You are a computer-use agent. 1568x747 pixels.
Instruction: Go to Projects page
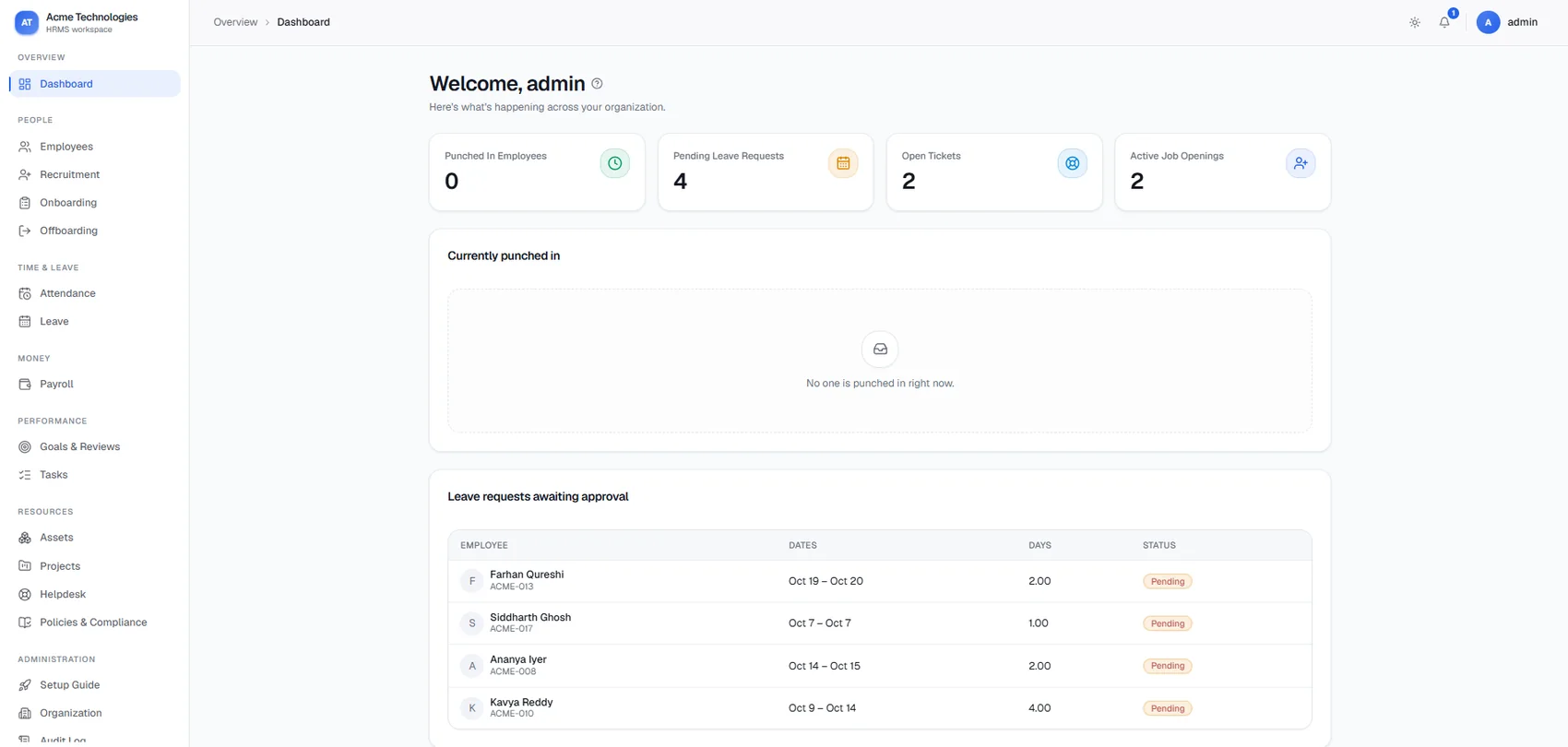pos(95,566)
